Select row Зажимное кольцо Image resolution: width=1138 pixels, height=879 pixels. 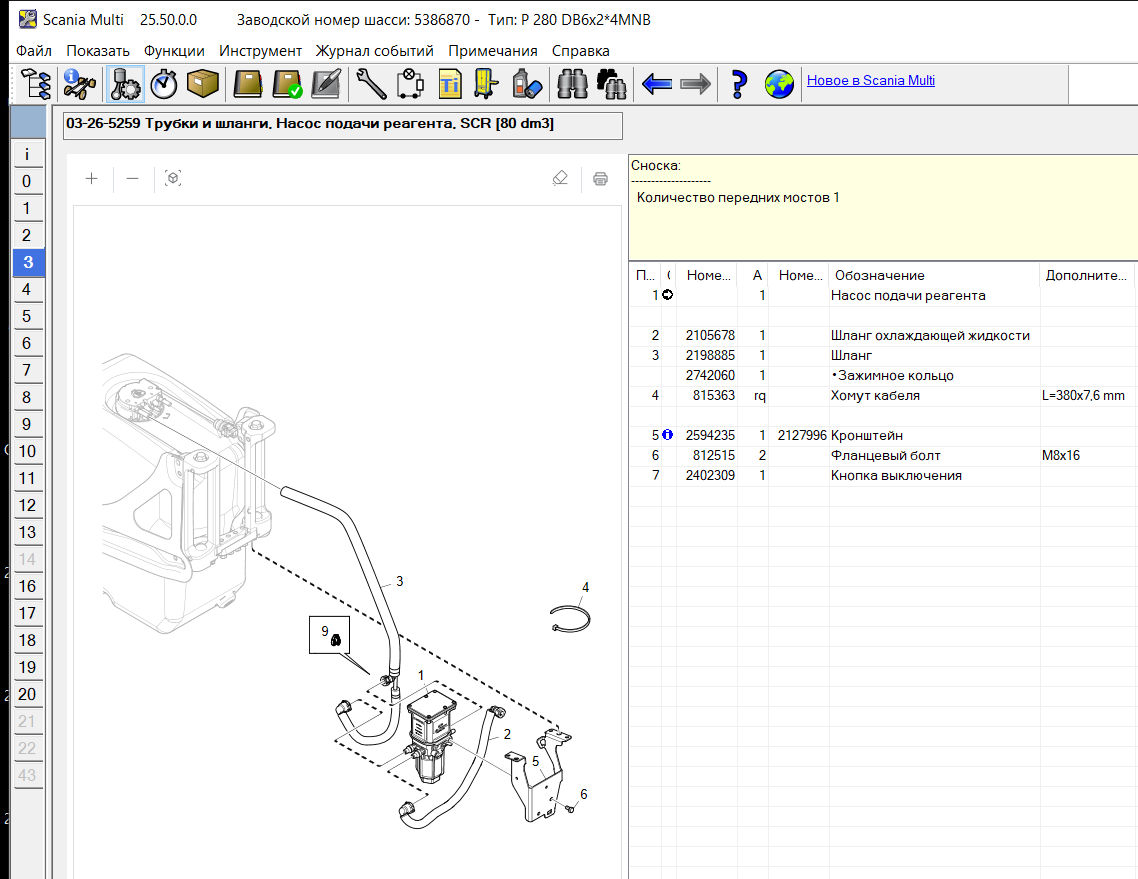coord(883,375)
